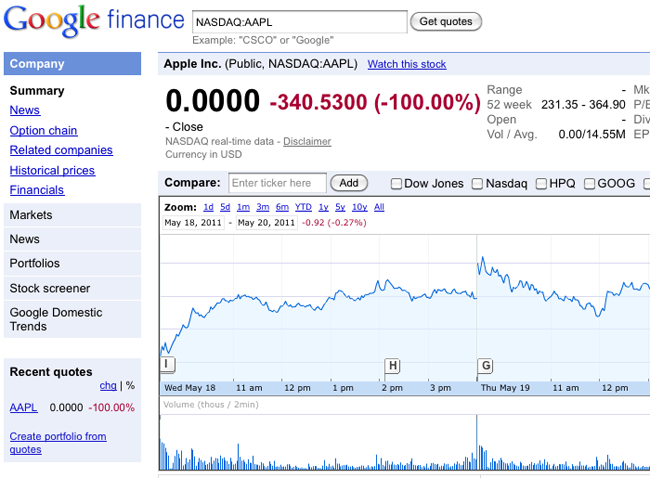Screen dimensions: 650x478
Task: Click the Add compare button
Action: point(349,183)
